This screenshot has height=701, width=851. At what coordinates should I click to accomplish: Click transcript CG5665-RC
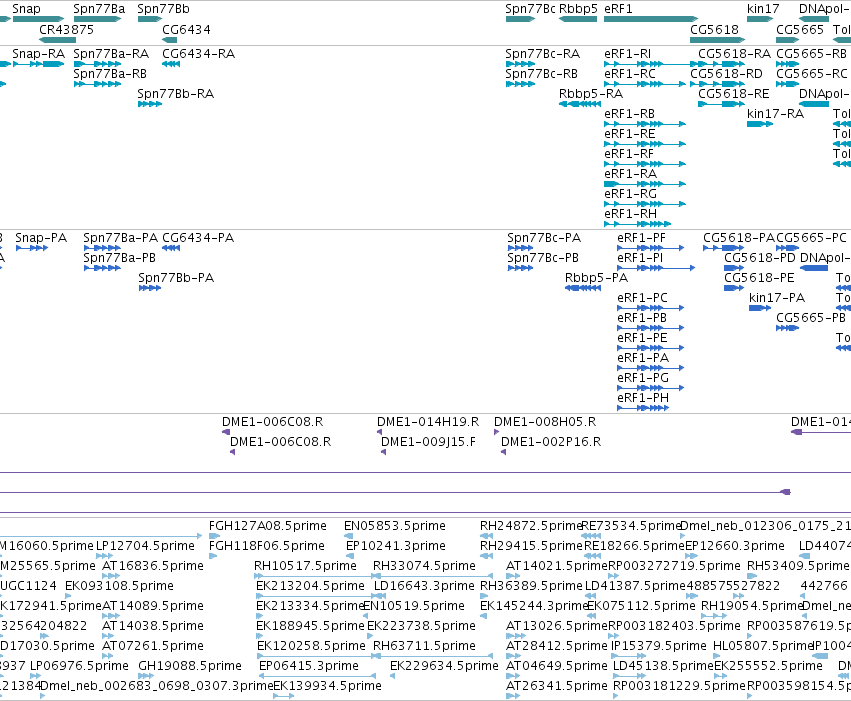(788, 84)
